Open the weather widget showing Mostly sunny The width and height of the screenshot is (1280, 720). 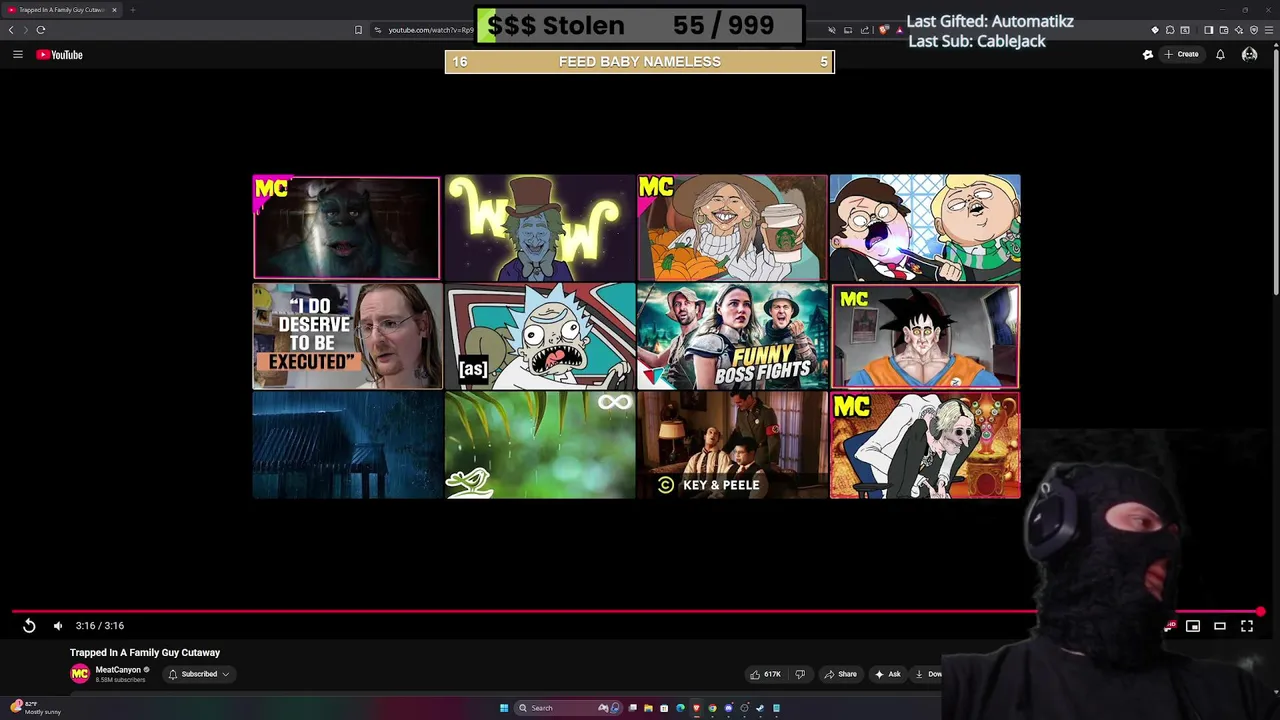[36, 708]
